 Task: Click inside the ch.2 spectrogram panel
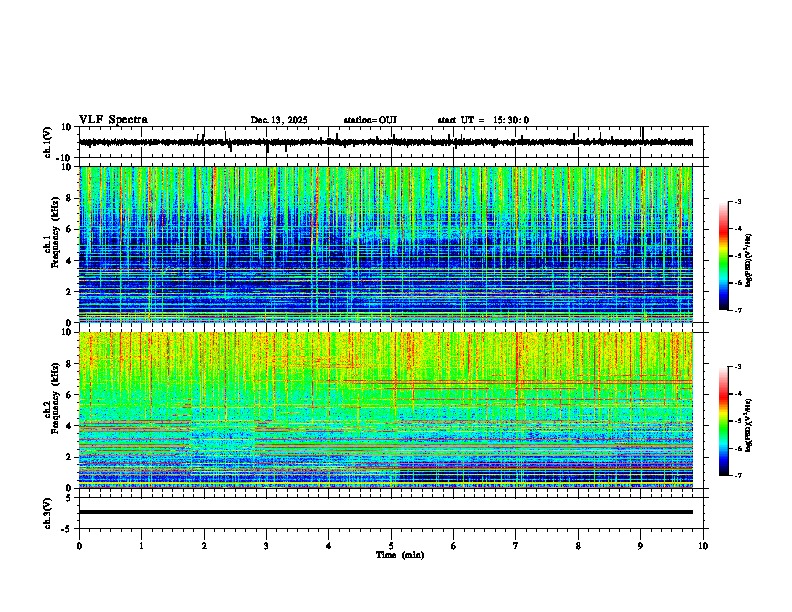386,410
